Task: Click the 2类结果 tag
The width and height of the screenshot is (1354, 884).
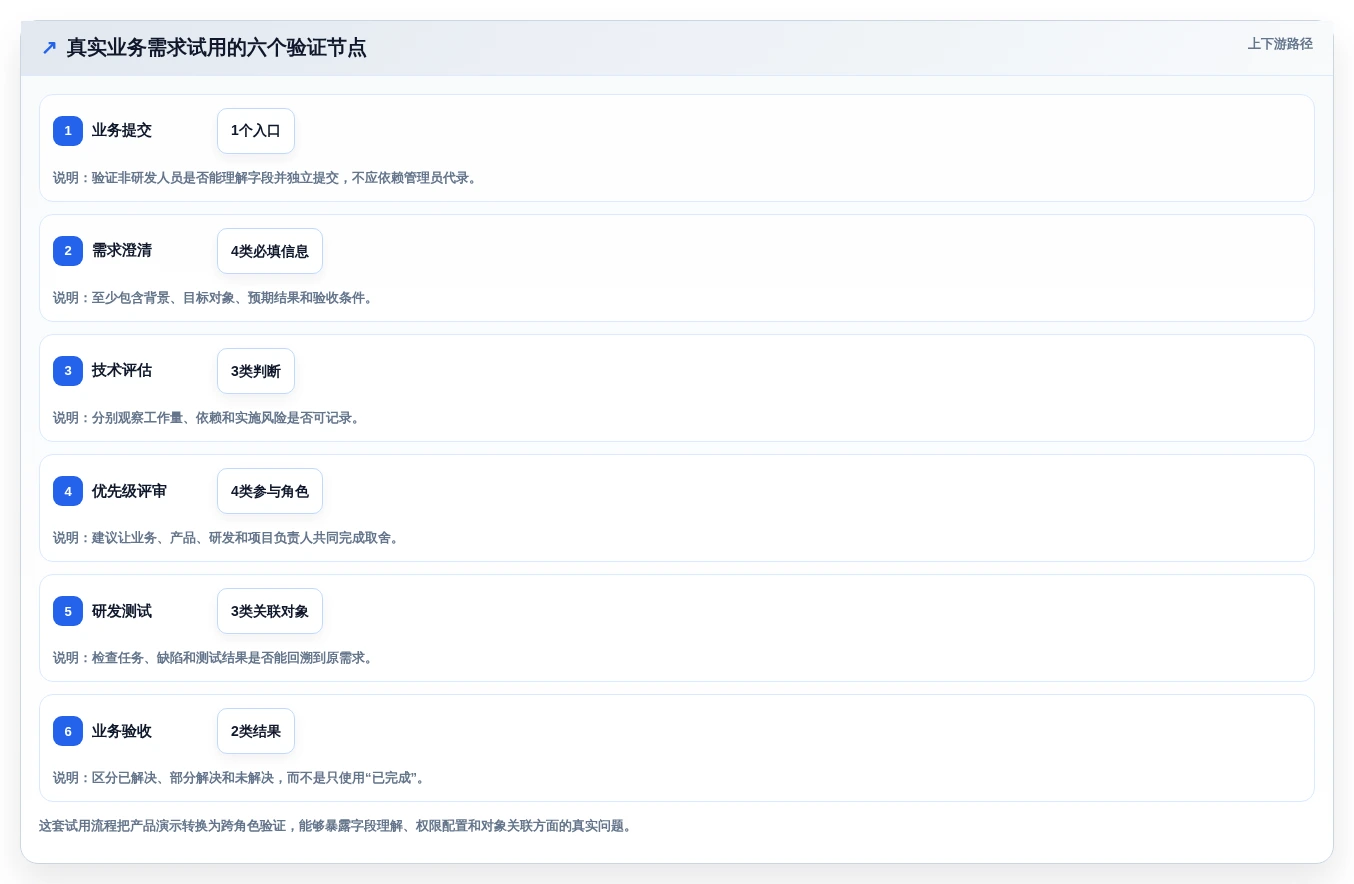Action: tap(256, 731)
